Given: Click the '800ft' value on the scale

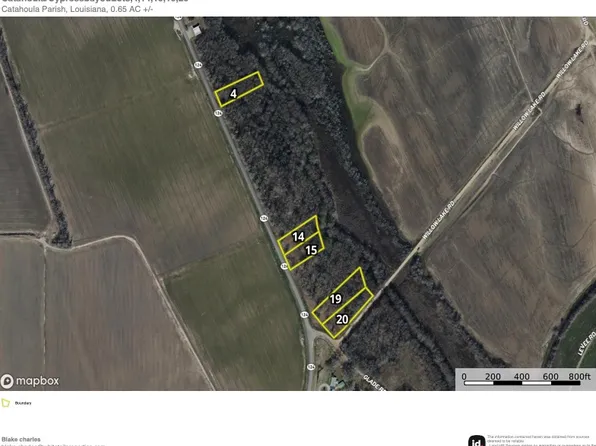Looking at the screenshot, I should (580, 376).
